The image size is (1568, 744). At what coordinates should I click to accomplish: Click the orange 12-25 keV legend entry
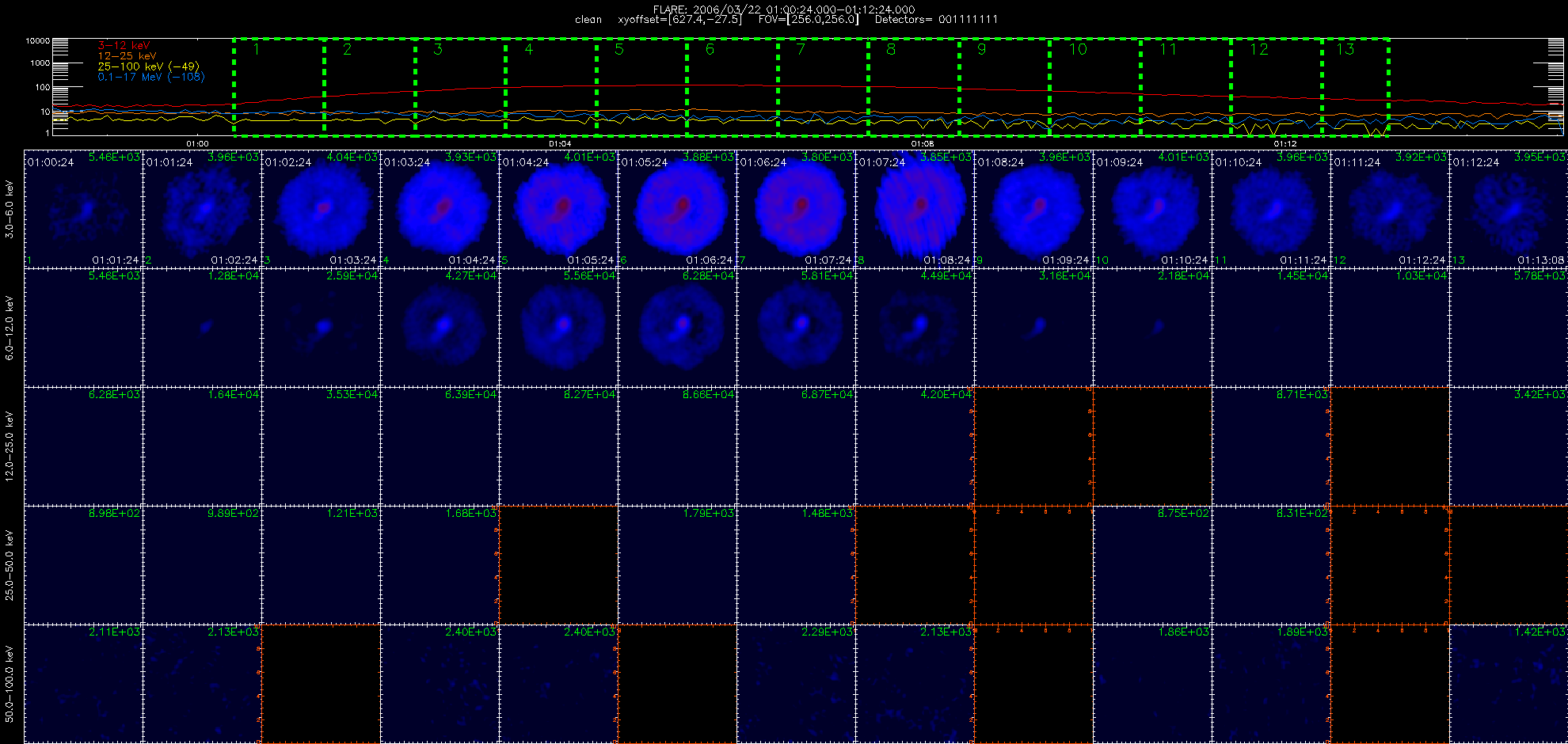click(x=127, y=56)
